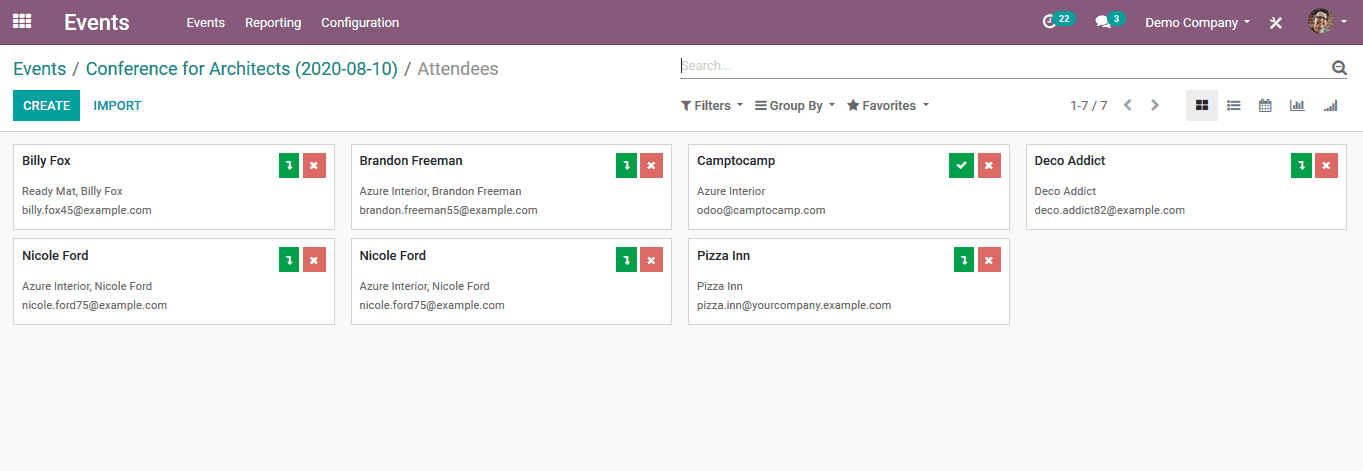Click the Create button

[46, 105]
